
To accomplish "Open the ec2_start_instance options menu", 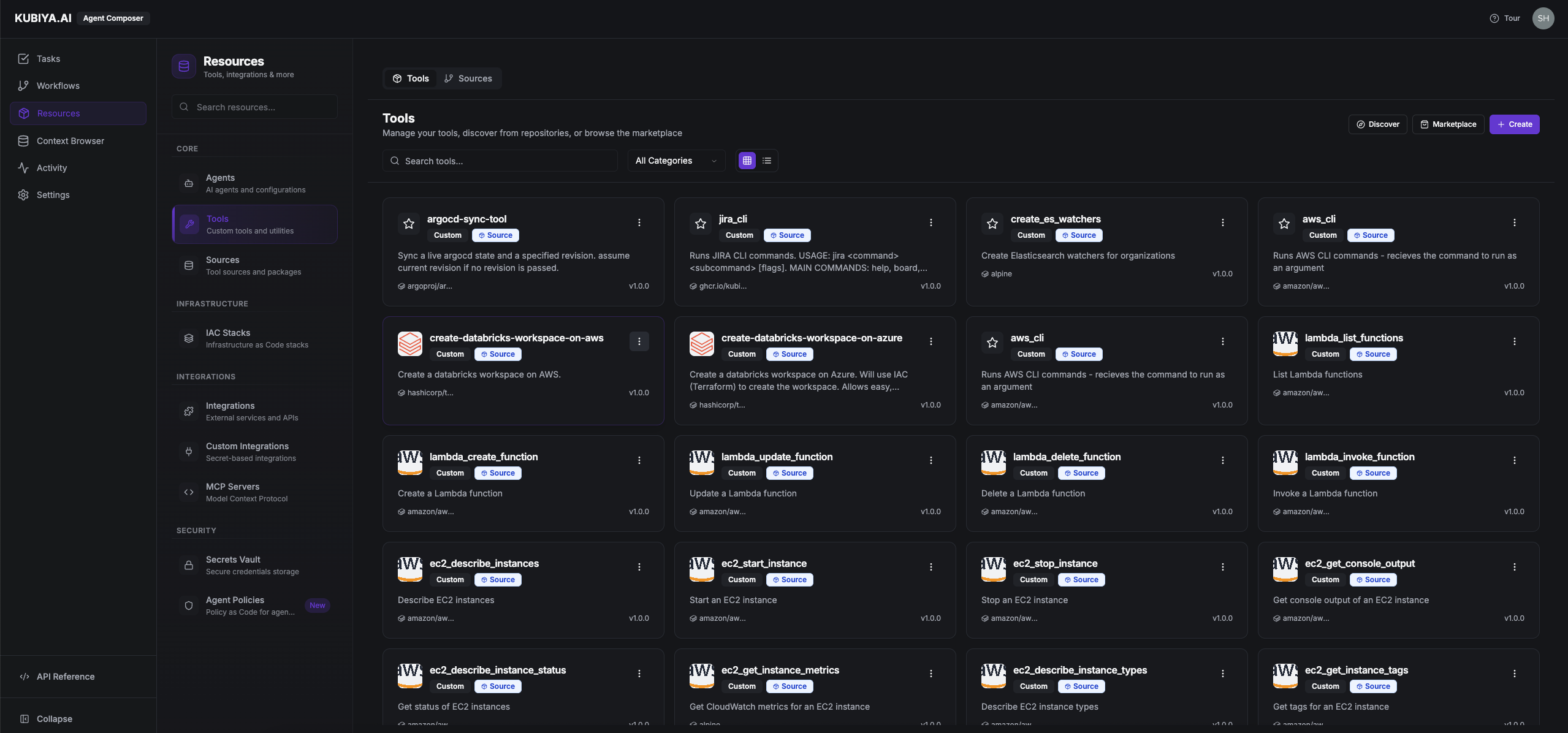I will pyautogui.click(x=931, y=567).
